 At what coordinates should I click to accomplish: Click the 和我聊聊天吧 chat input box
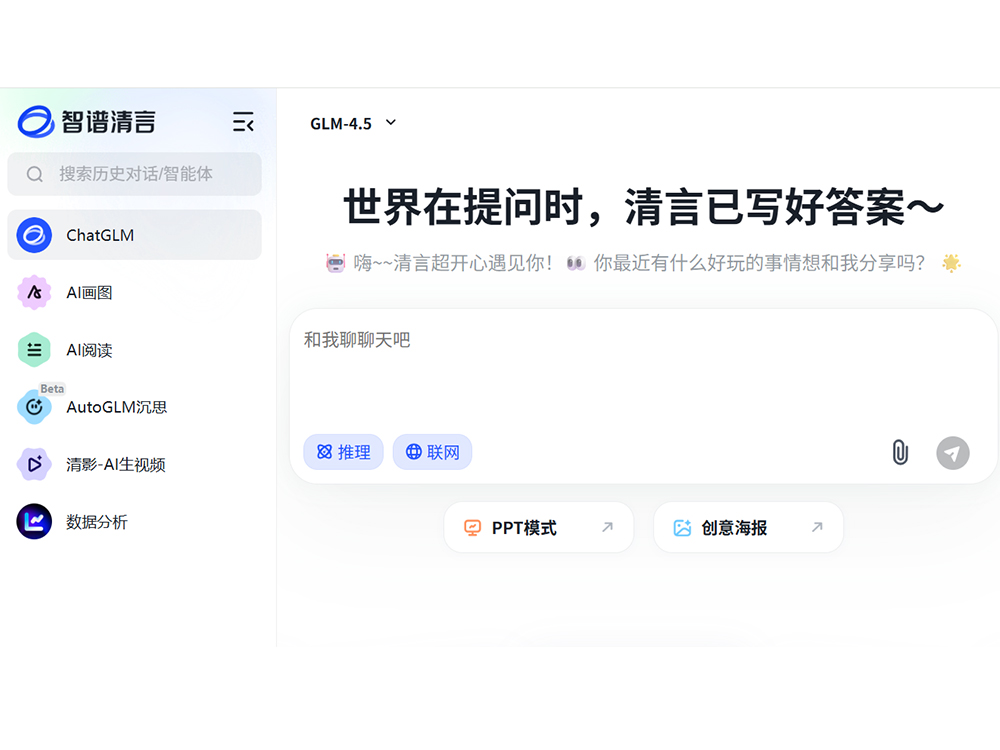[x=643, y=395]
